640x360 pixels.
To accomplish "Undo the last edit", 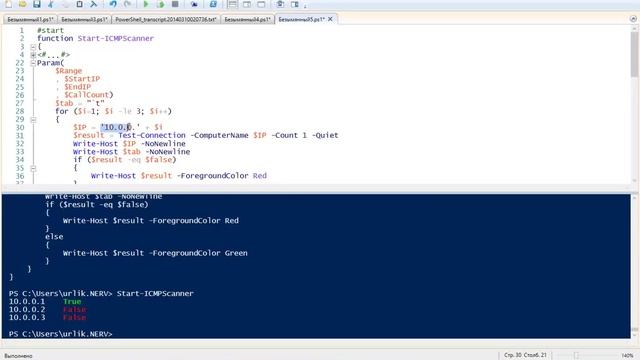I will (113, 4).
